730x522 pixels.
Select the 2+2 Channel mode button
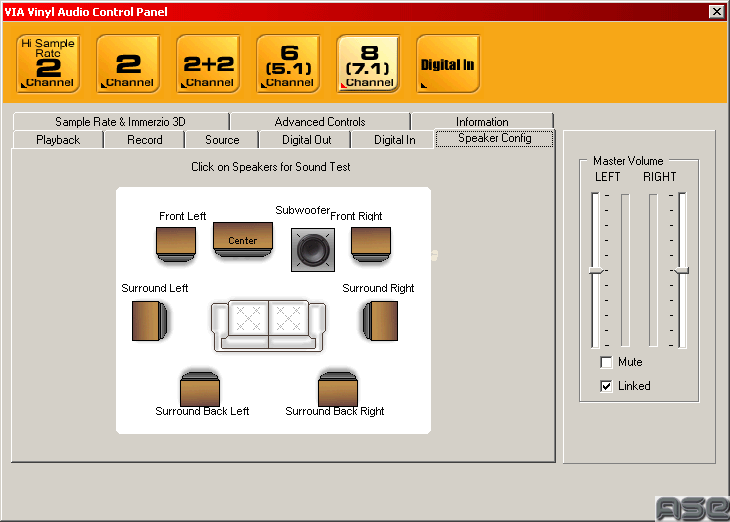[x=209, y=64]
